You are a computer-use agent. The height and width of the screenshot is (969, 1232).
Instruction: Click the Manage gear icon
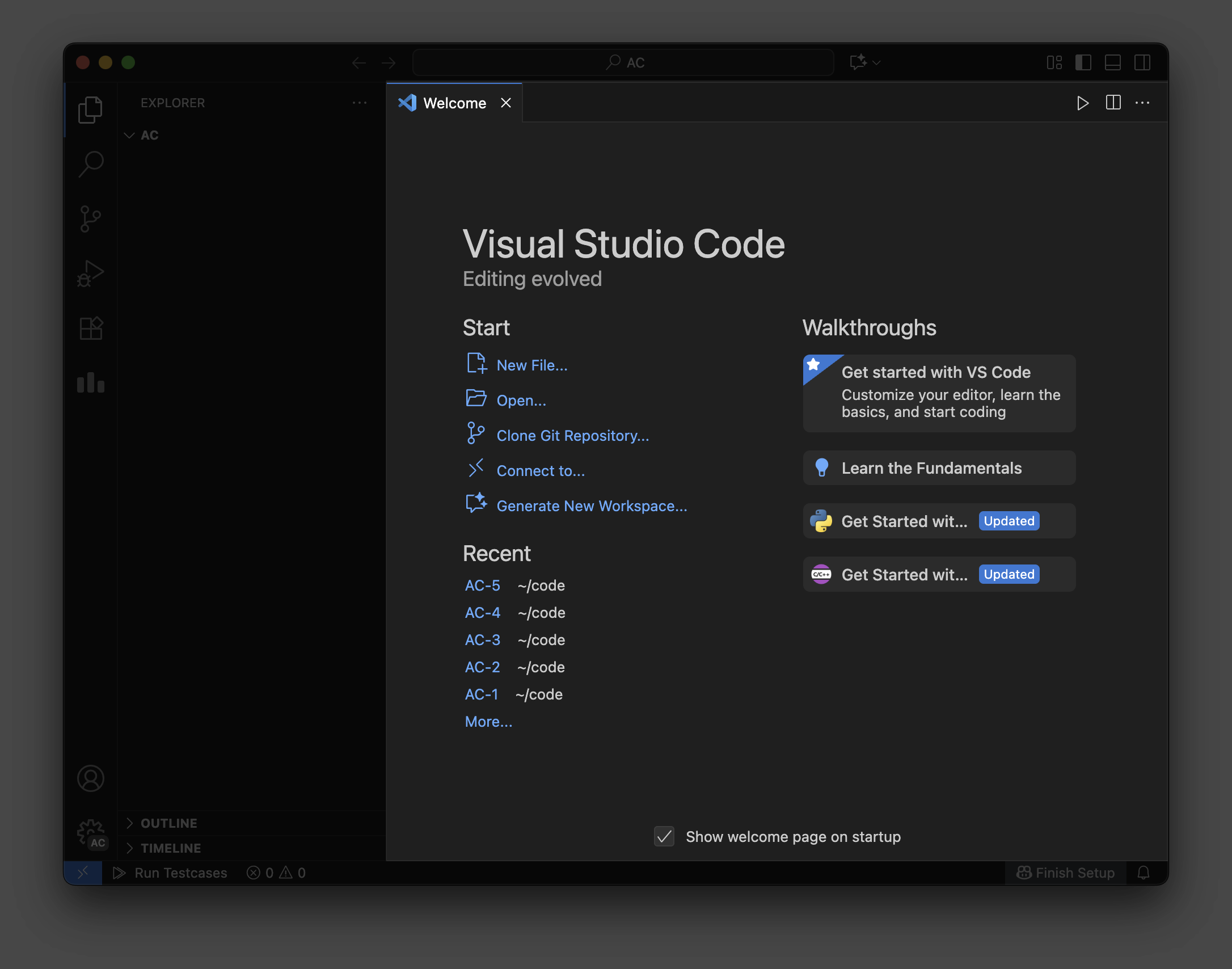click(90, 832)
